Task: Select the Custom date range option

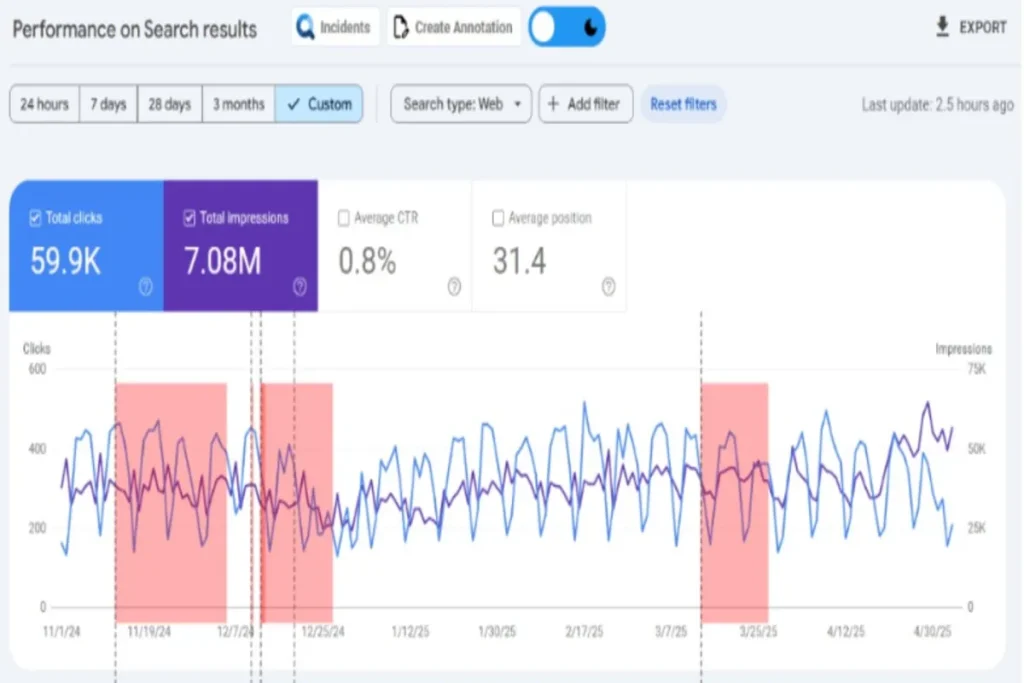Action: (x=319, y=104)
